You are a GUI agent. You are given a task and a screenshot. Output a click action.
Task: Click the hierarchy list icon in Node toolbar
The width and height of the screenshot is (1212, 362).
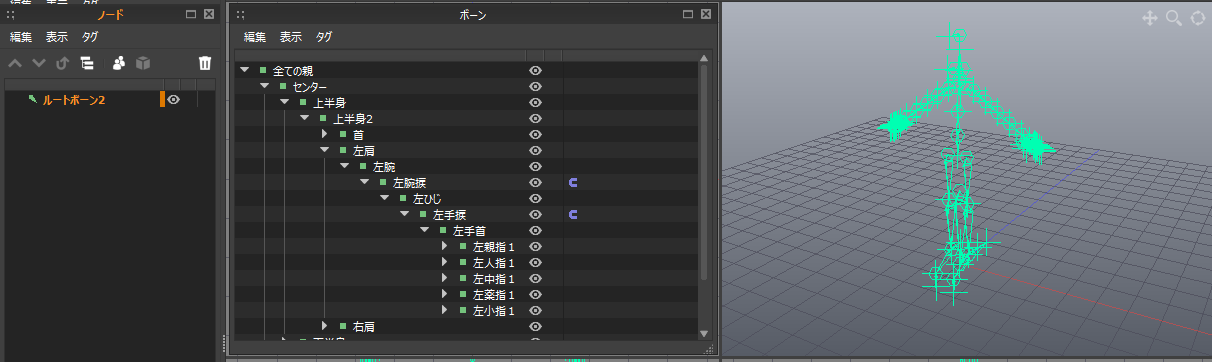coord(87,64)
